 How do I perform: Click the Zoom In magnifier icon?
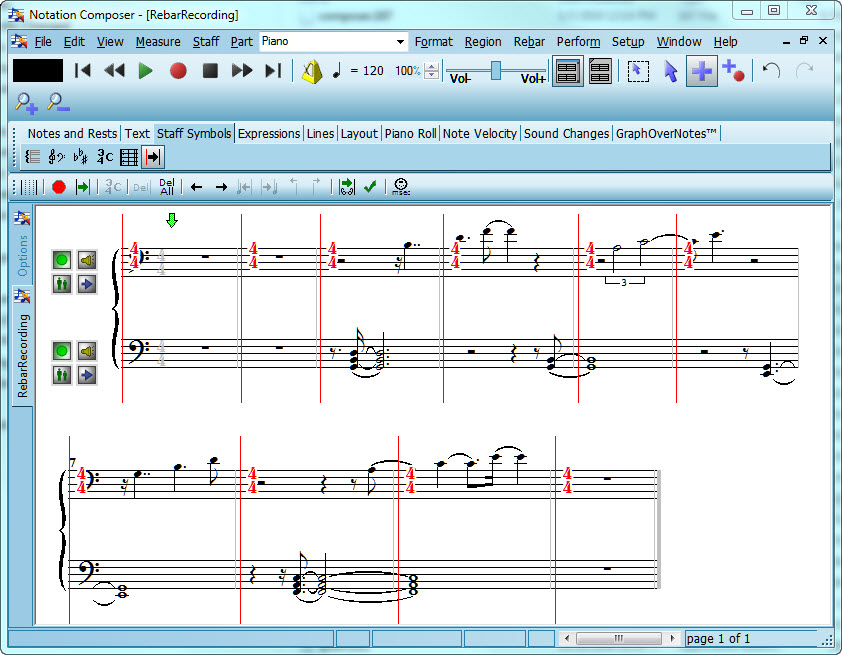[26, 103]
